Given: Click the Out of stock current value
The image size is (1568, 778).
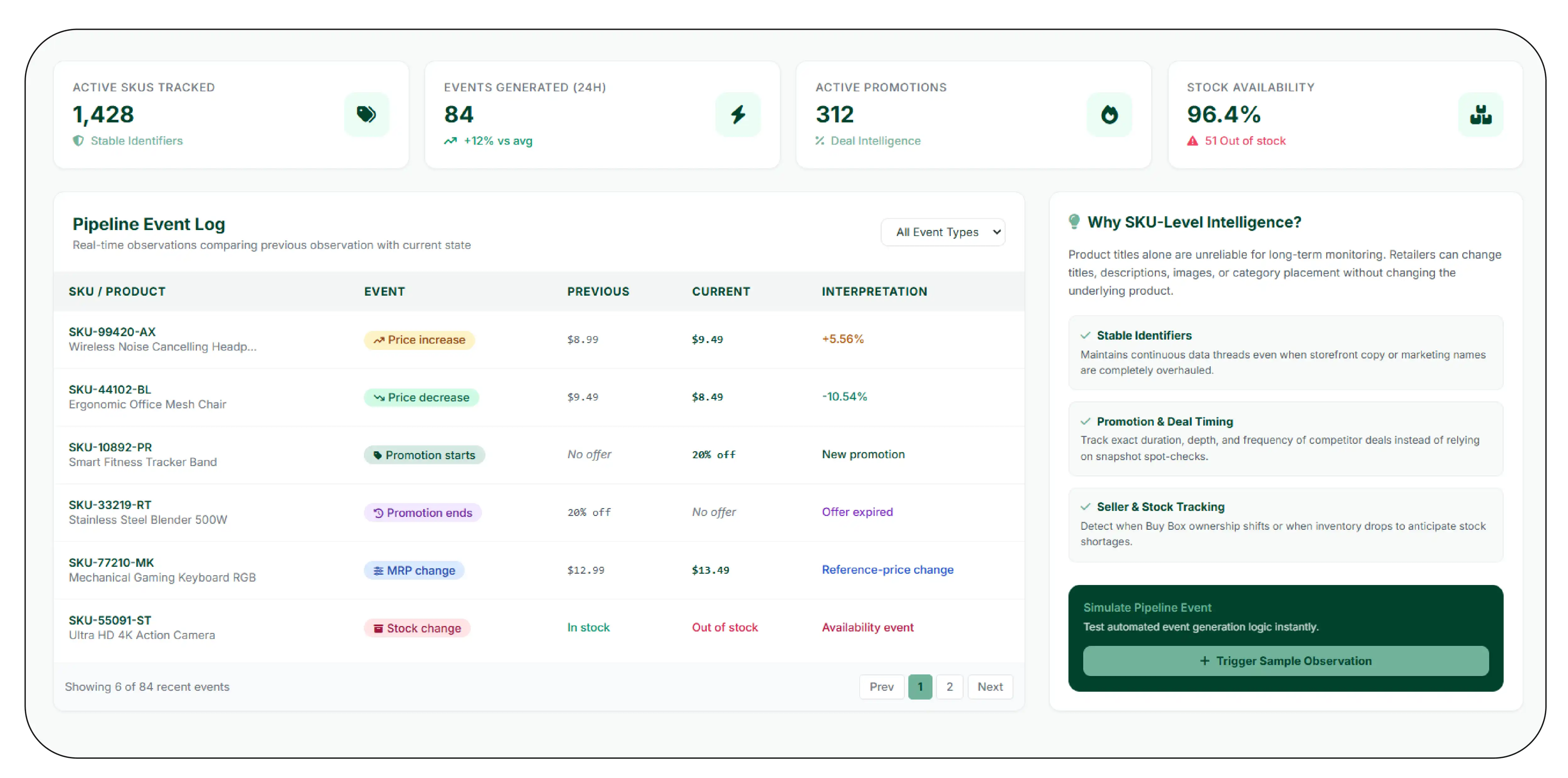Looking at the screenshot, I should click(x=724, y=627).
